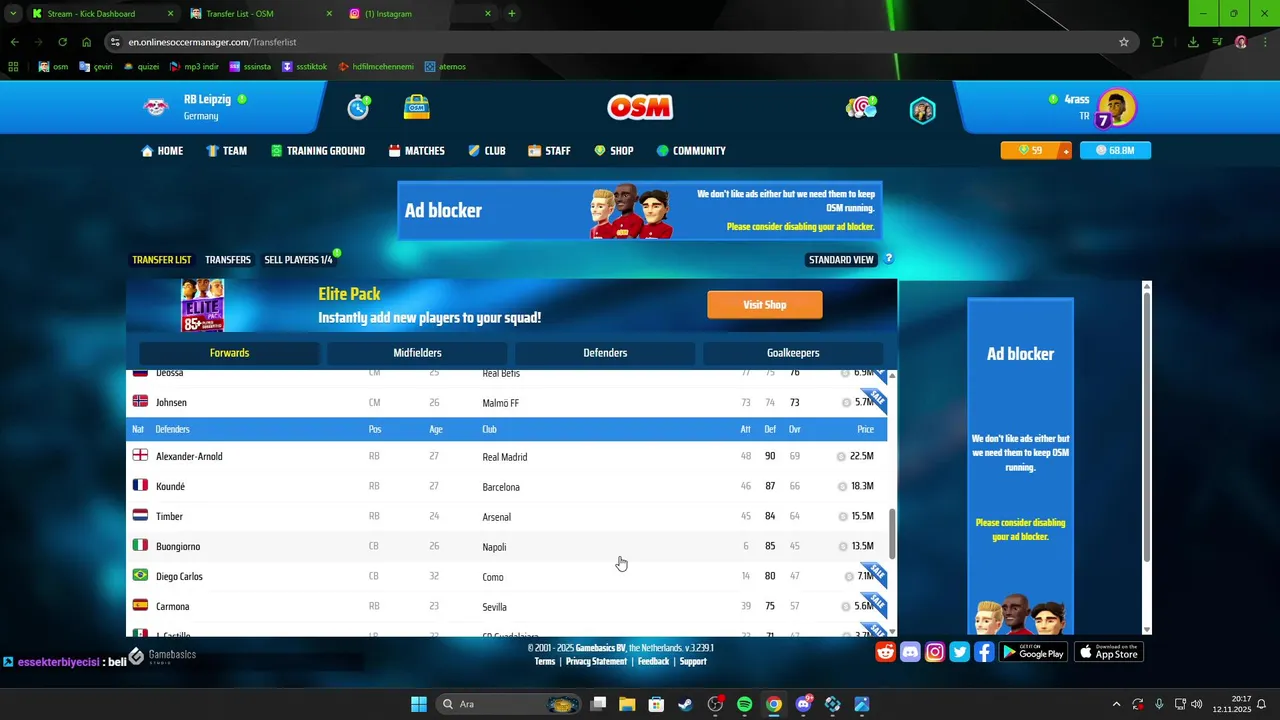Screen dimensions: 1280x720
Task: Open Discord from the Windows taskbar
Action: [x=803, y=704]
